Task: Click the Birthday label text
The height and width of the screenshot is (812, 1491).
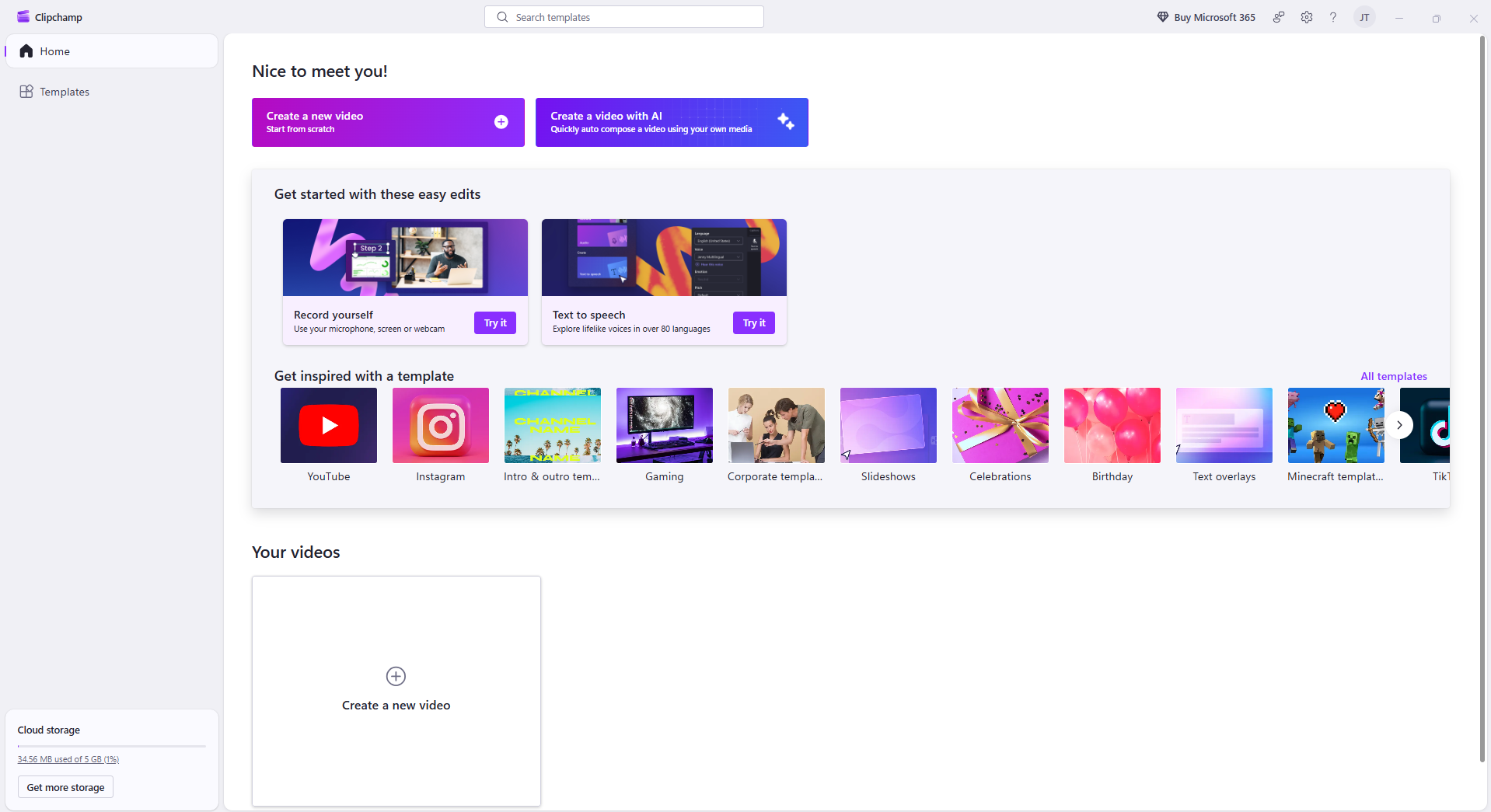Action: point(1112,476)
